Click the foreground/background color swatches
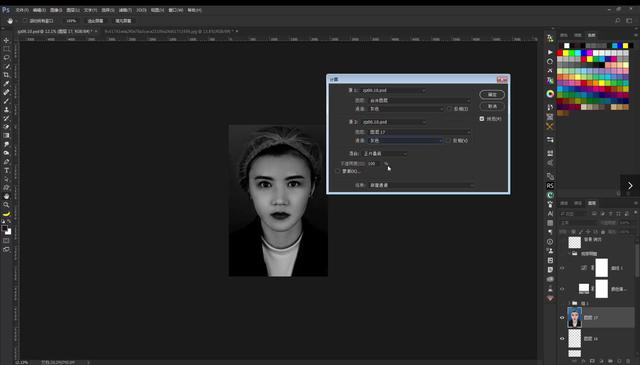 coord(7,230)
